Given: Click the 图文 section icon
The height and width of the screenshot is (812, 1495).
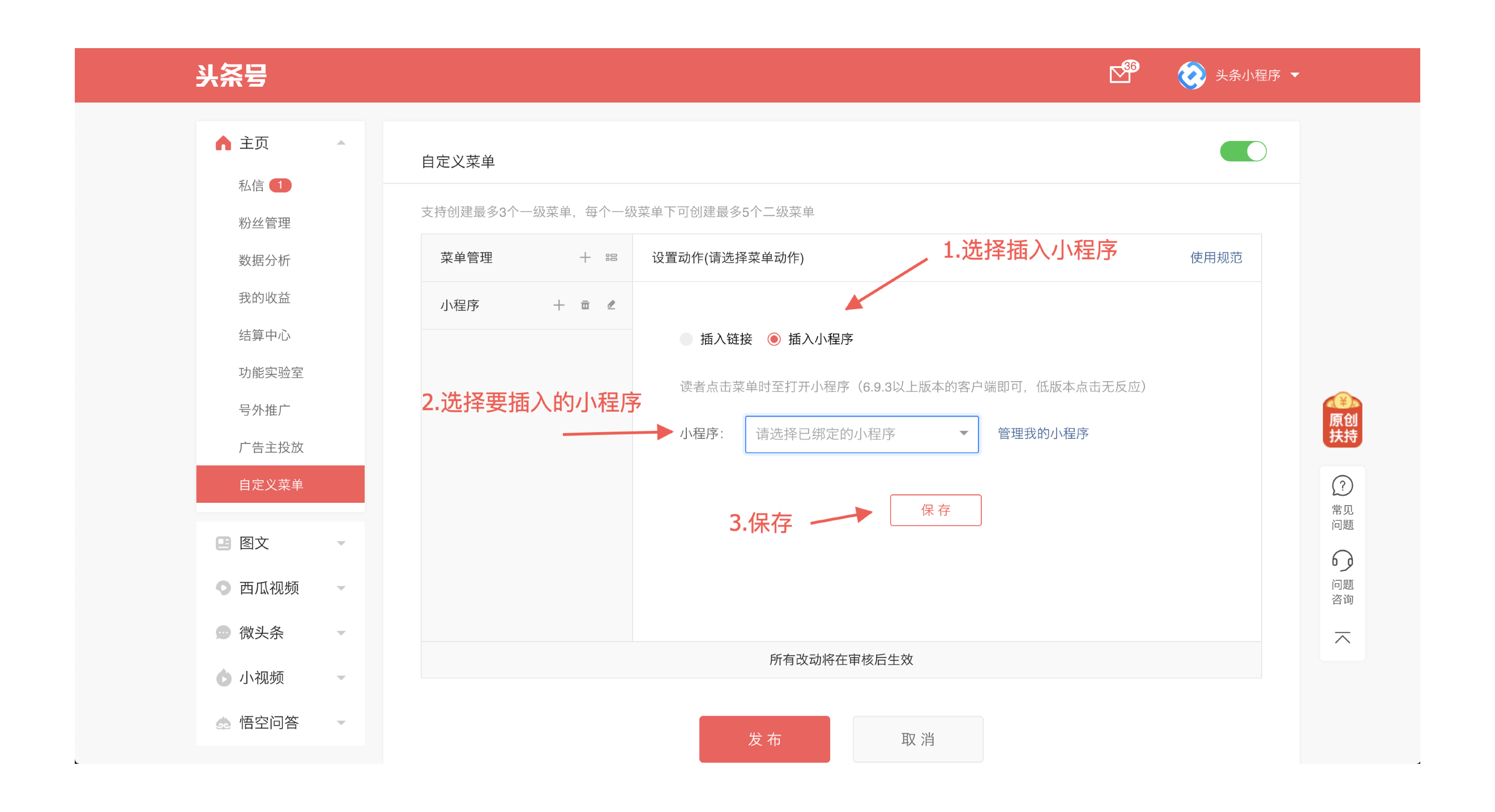Looking at the screenshot, I should (223, 542).
